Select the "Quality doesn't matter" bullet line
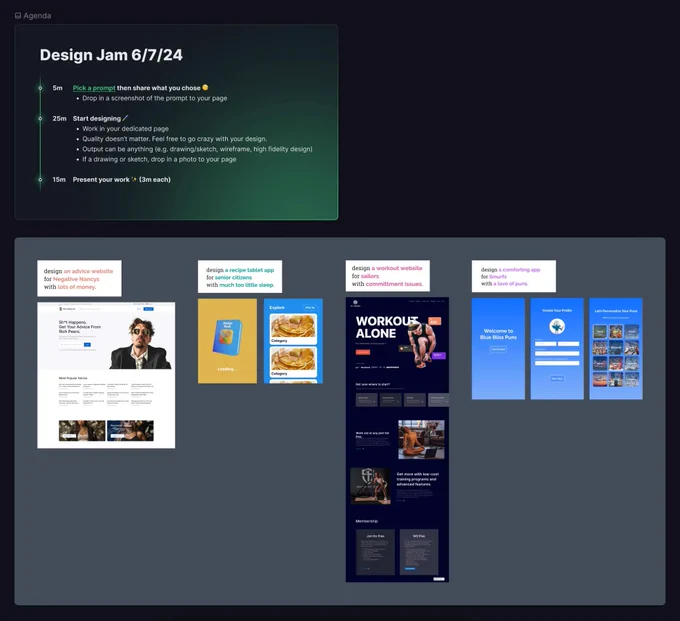Image resolution: width=680 pixels, height=621 pixels. pyautogui.click(x=174, y=139)
